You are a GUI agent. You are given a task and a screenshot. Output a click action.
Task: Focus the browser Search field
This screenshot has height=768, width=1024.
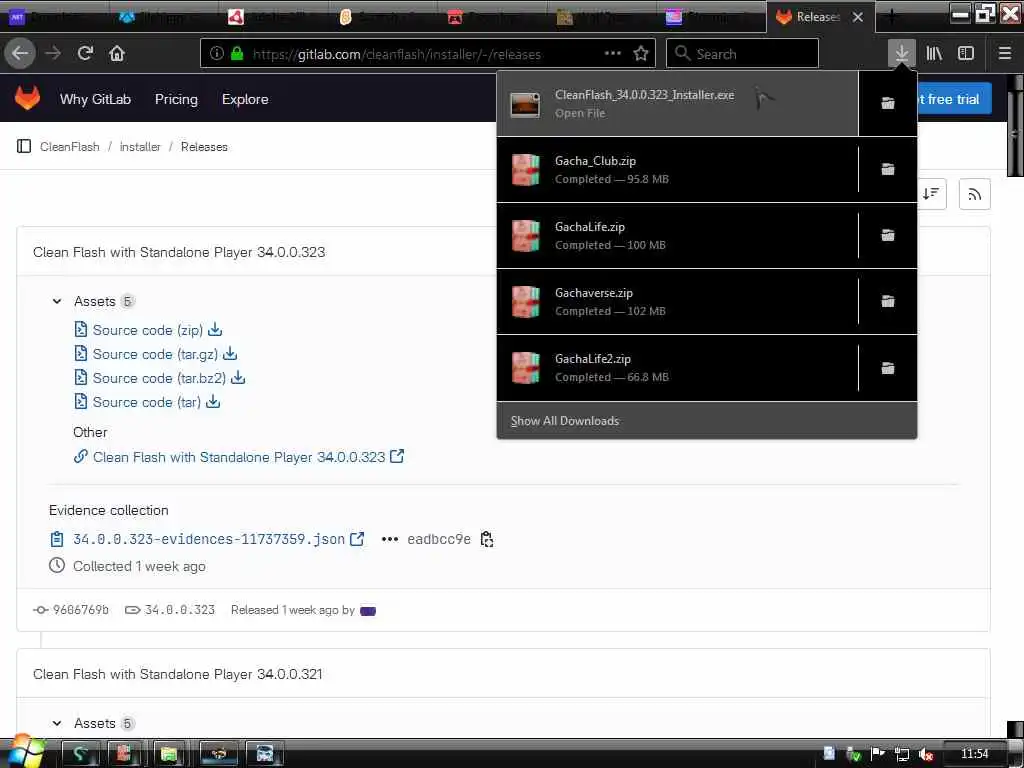click(742, 54)
